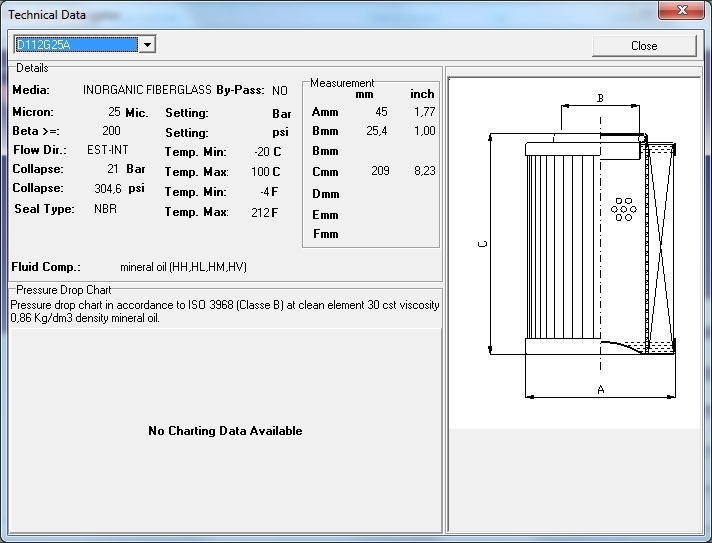Click dimension label B in the diagram
This screenshot has width=712, height=543.
pos(600,98)
